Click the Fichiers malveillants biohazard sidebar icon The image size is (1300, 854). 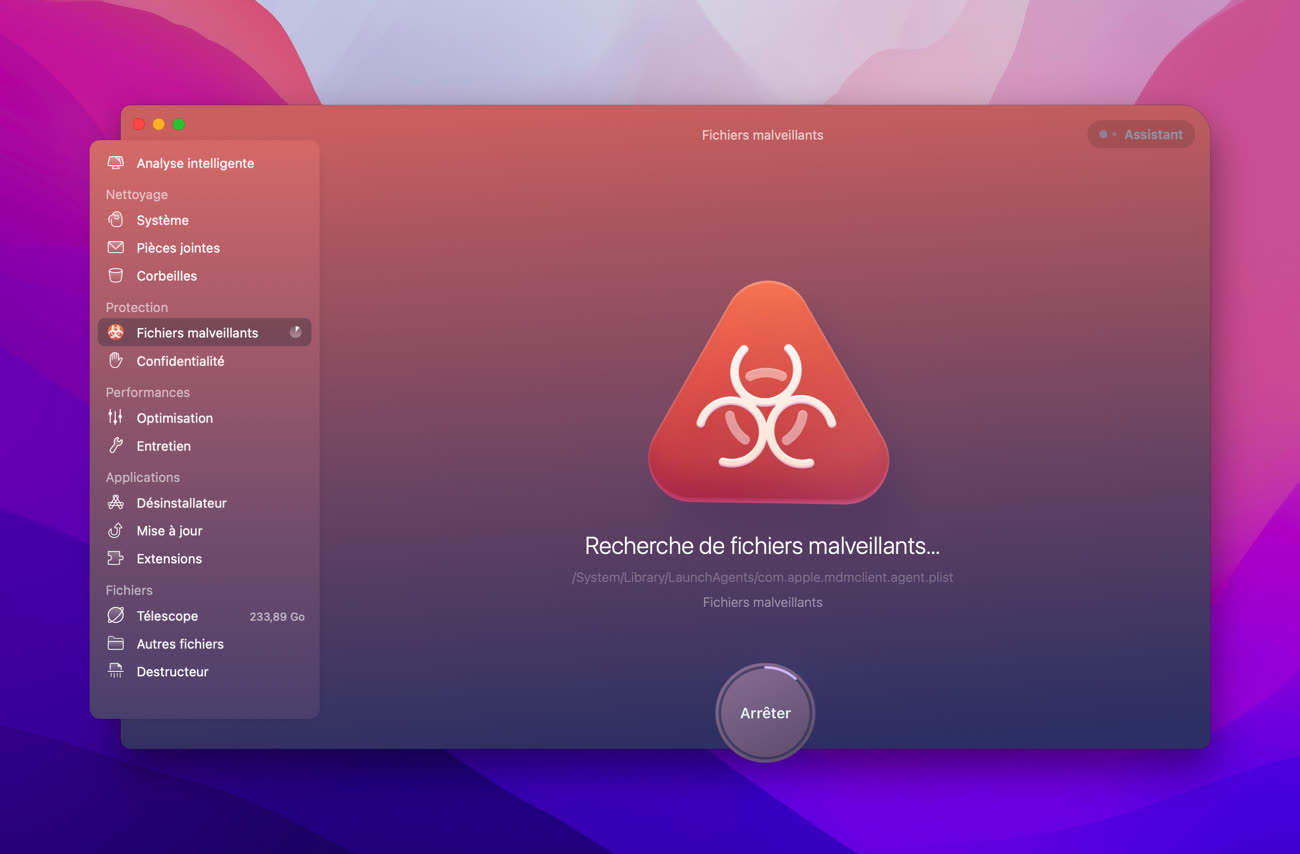116,333
